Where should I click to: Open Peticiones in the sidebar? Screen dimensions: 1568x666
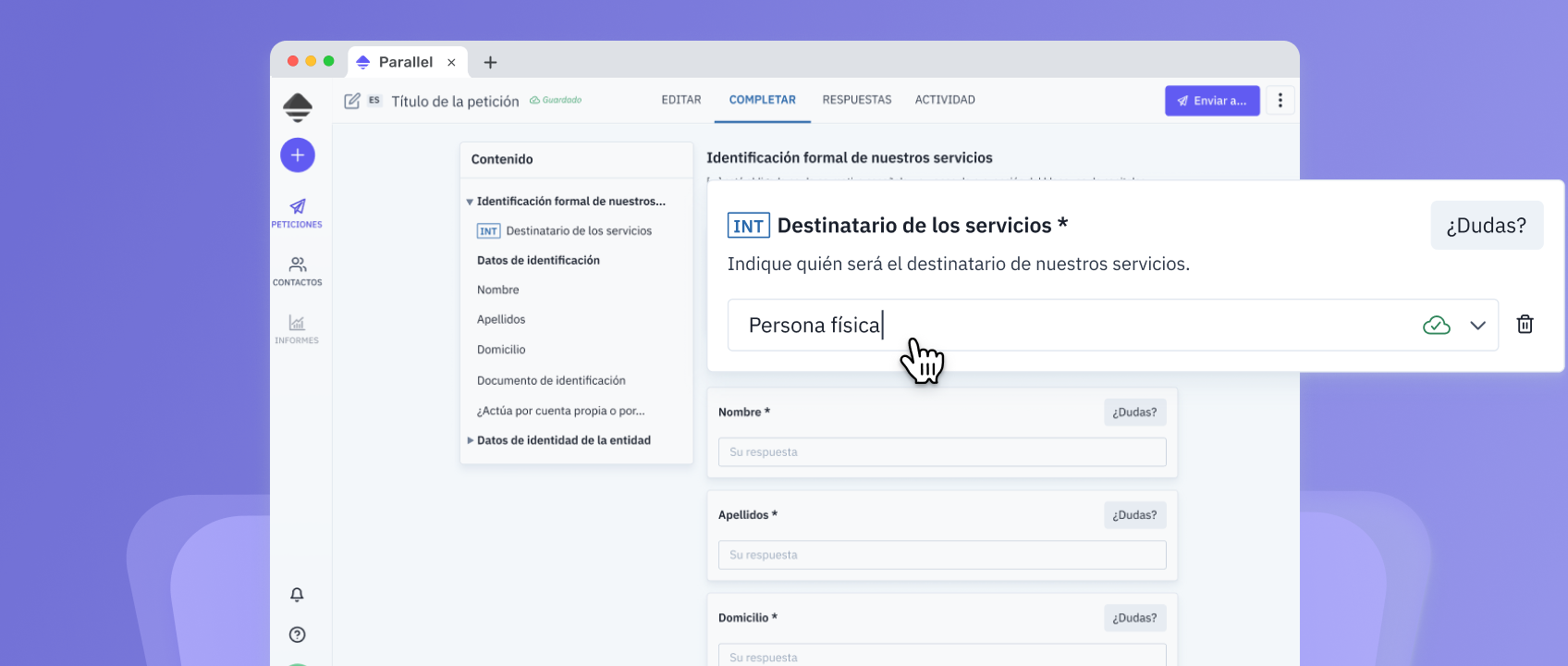pos(297,214)
